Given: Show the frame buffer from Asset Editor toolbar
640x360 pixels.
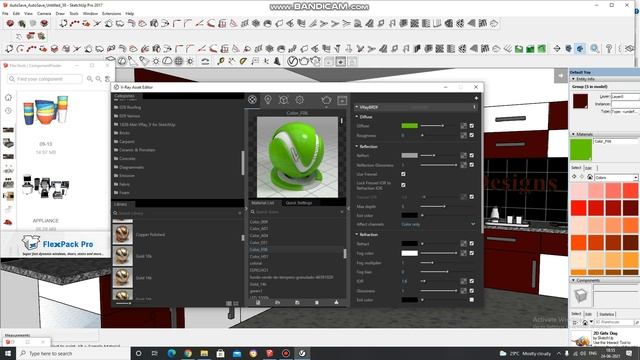Looking at the screenshot, I should click(x=342, y=100).
